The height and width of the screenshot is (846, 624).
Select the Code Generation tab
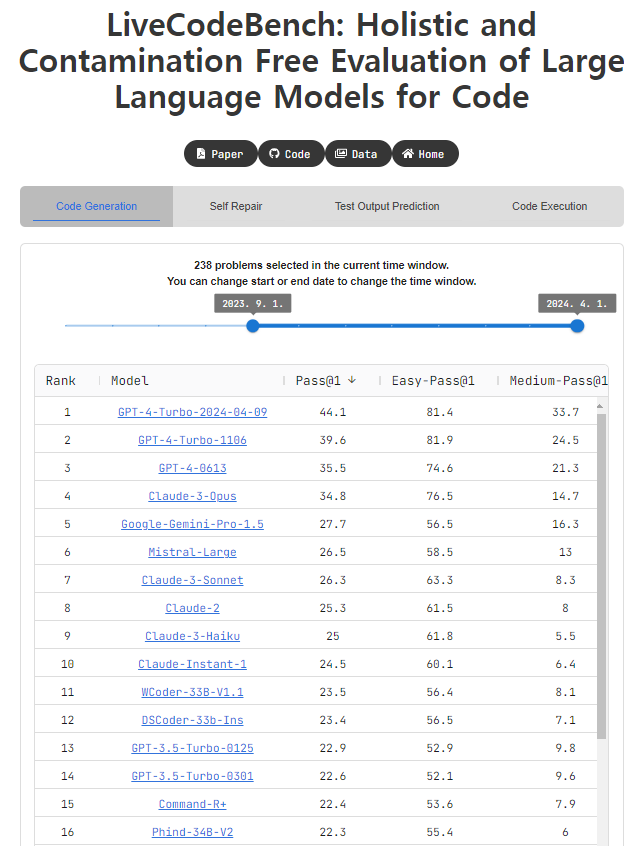point(97,206)
